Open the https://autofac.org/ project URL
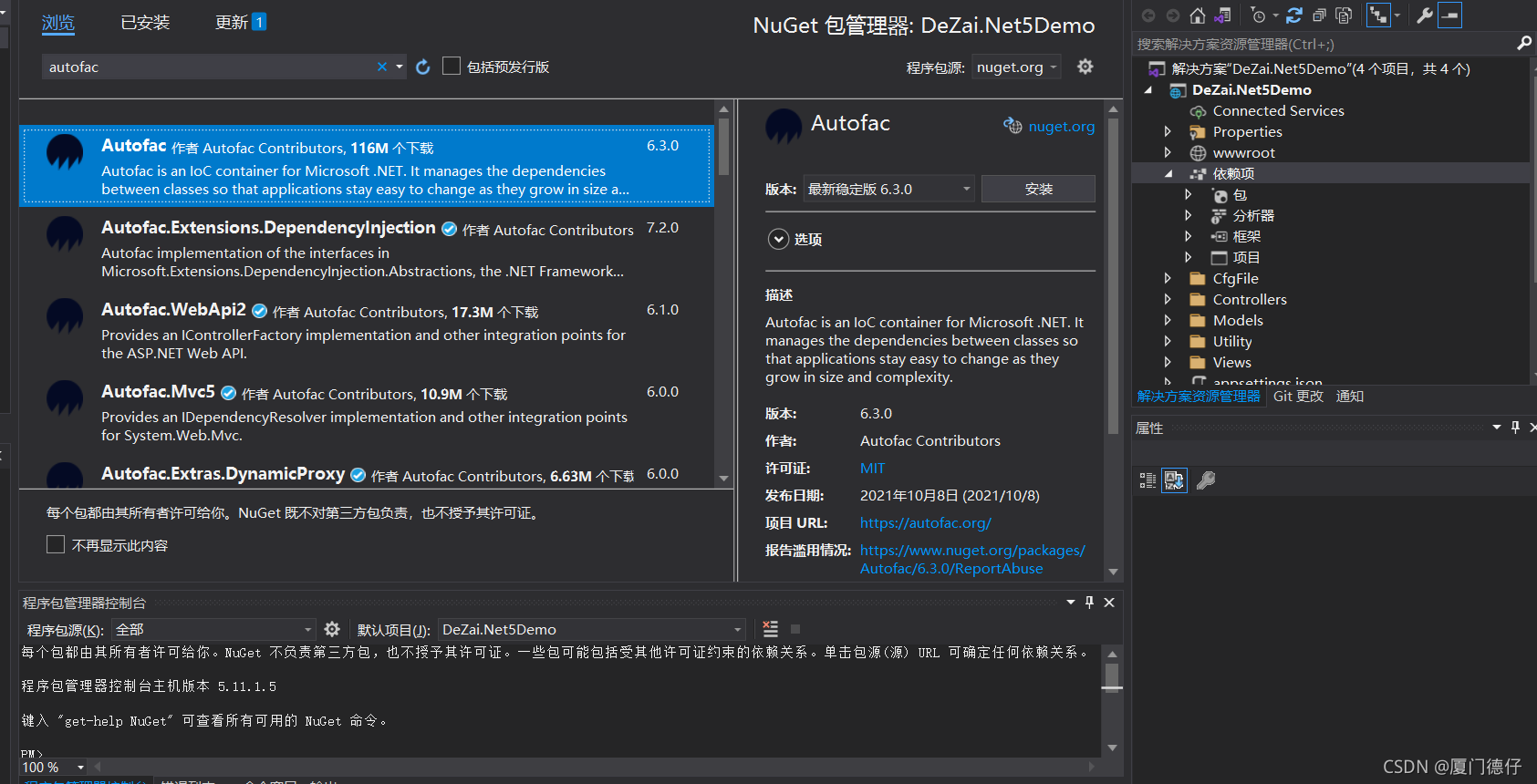This screenshot has height=784, width=1537. (926, 522)
